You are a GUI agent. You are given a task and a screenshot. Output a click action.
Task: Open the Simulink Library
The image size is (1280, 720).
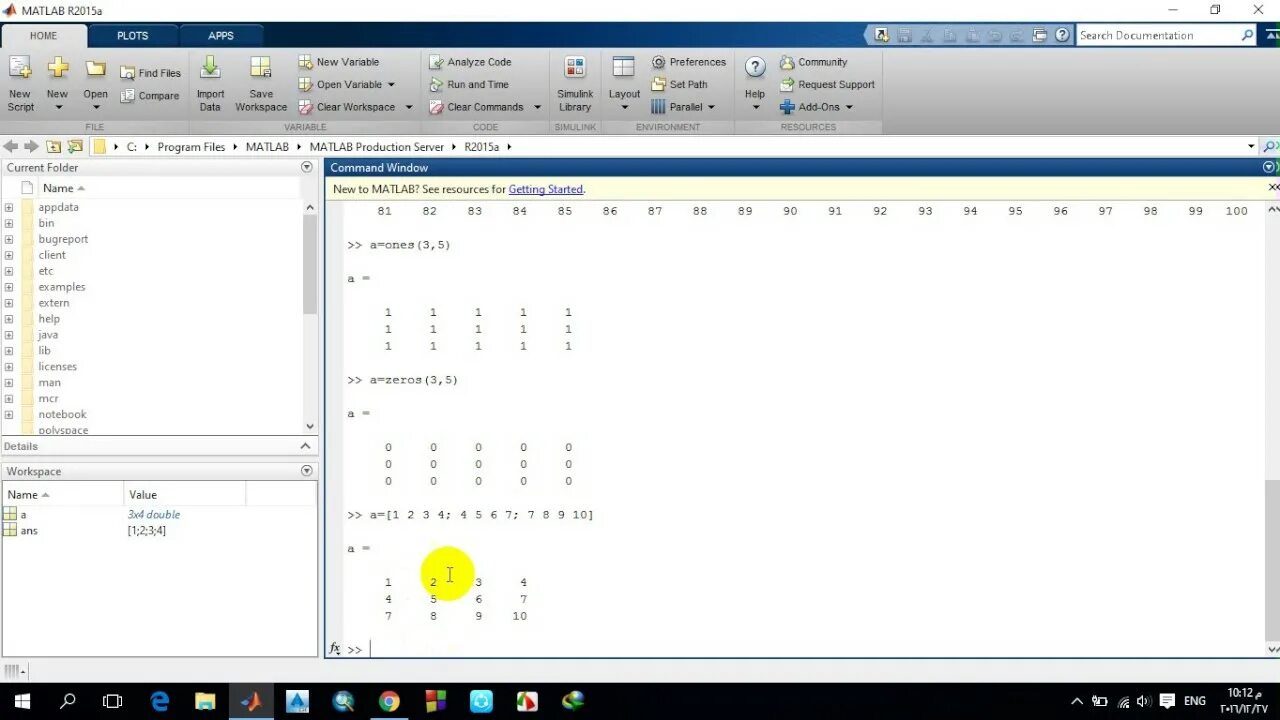click(575, 84)
